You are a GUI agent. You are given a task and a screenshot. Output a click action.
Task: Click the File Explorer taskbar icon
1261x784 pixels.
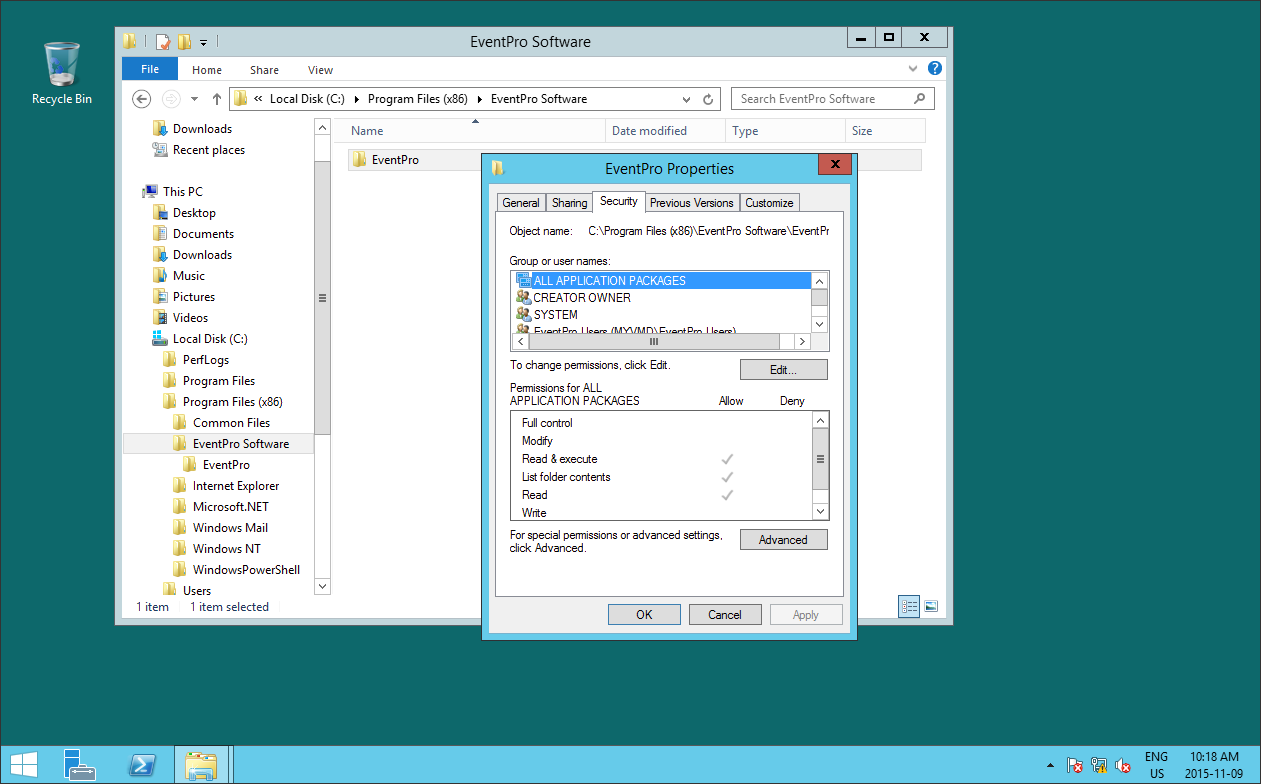click(201, 765)
